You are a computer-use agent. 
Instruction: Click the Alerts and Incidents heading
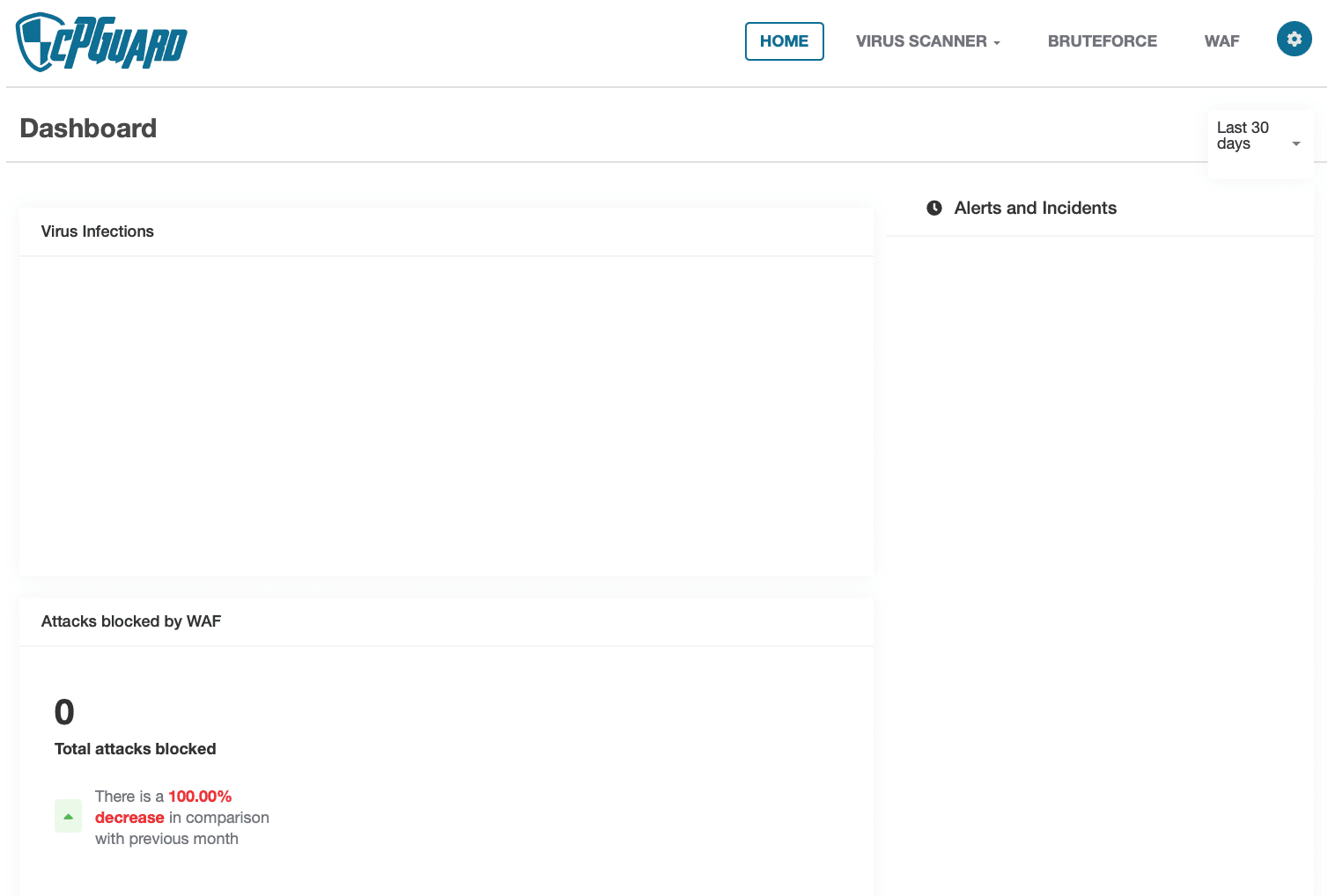(x=1035, y=208)
